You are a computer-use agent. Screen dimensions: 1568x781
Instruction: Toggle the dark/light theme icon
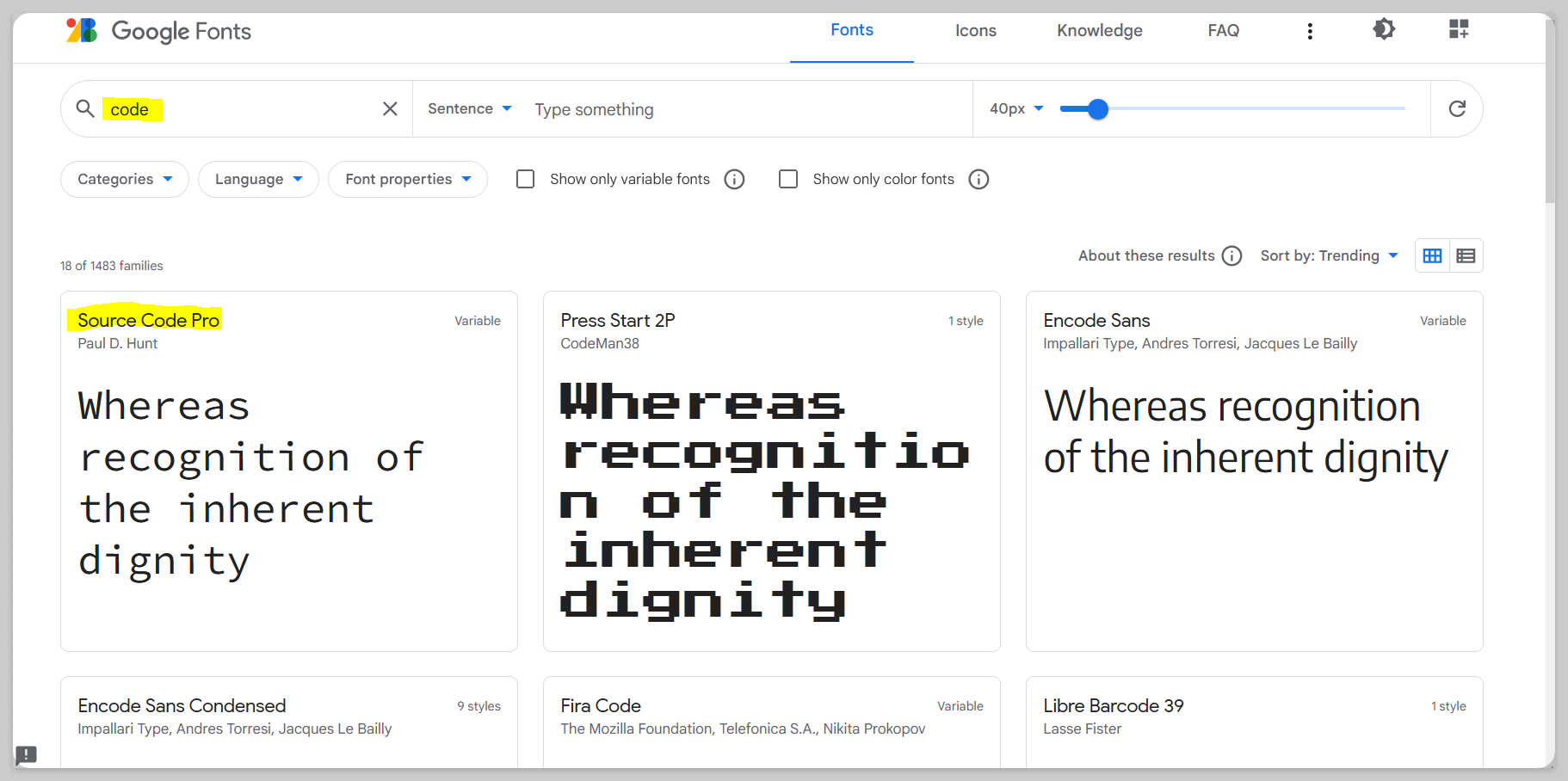click(x=1384, y=29)
